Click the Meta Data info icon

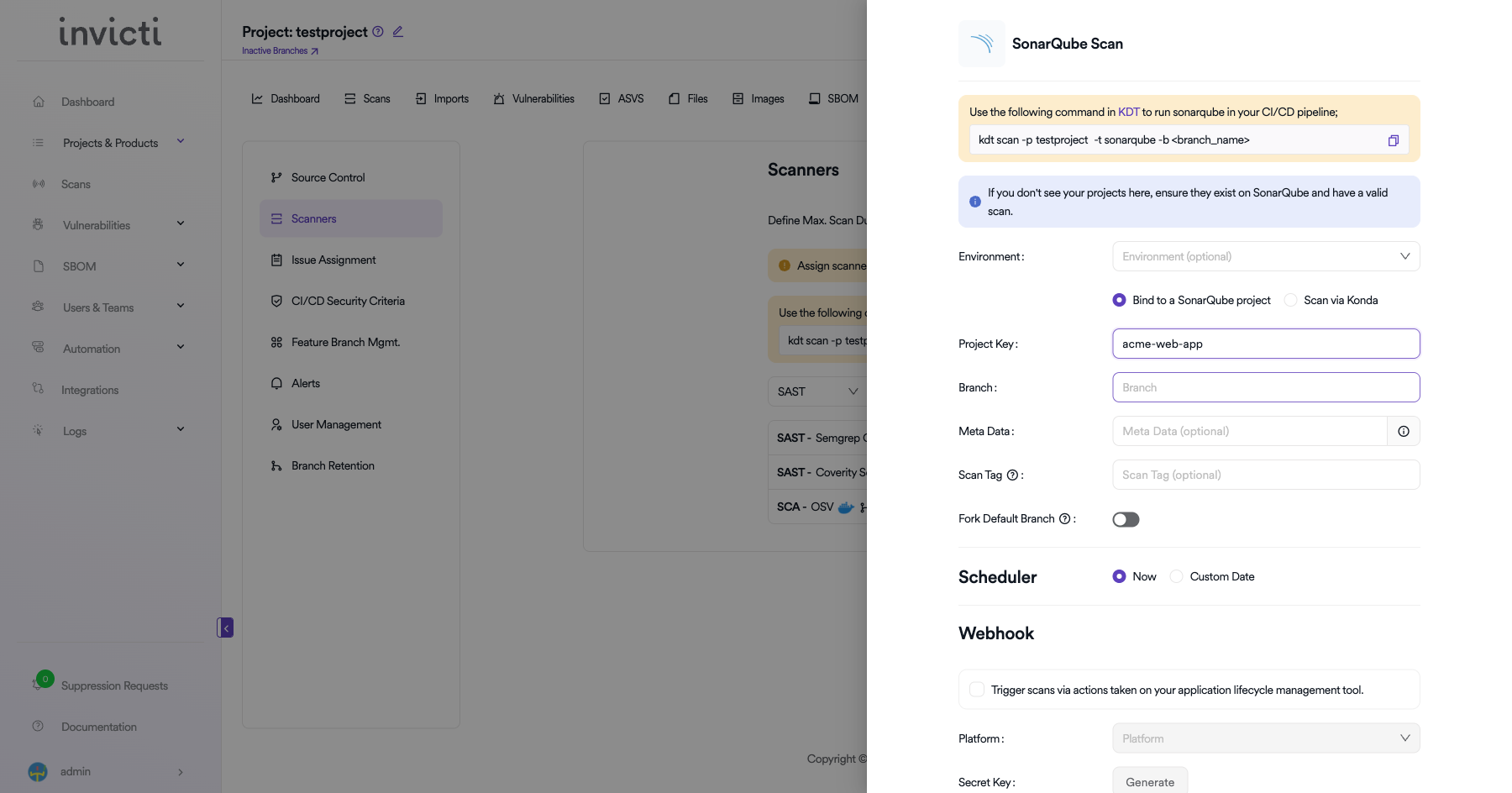point(1403,431)
